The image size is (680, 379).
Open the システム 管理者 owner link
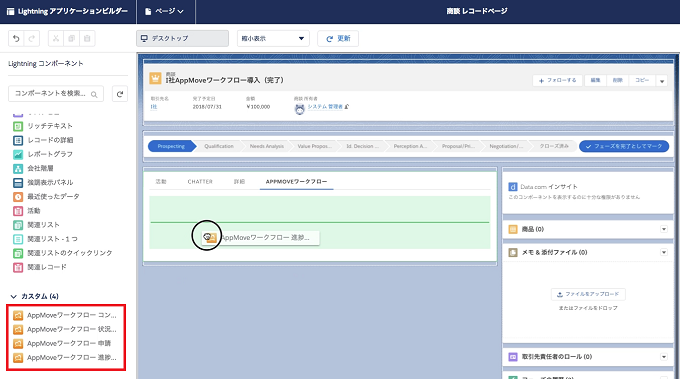(325, 107)
